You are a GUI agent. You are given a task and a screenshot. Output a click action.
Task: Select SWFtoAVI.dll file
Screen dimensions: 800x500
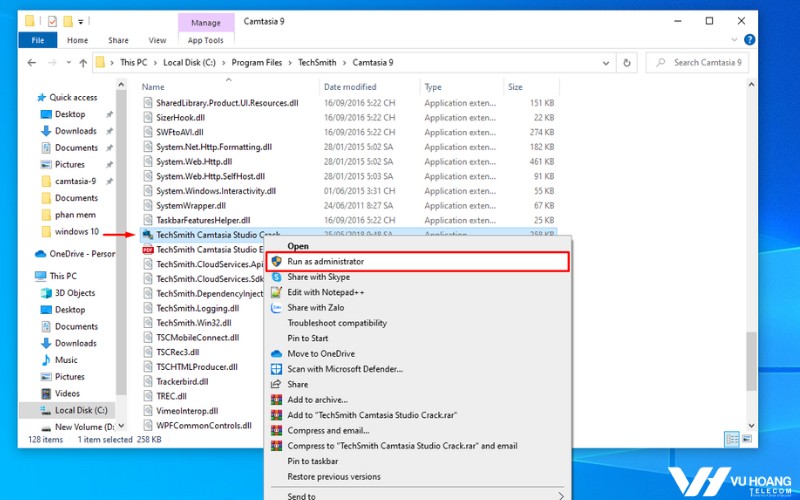coord(180,132)
